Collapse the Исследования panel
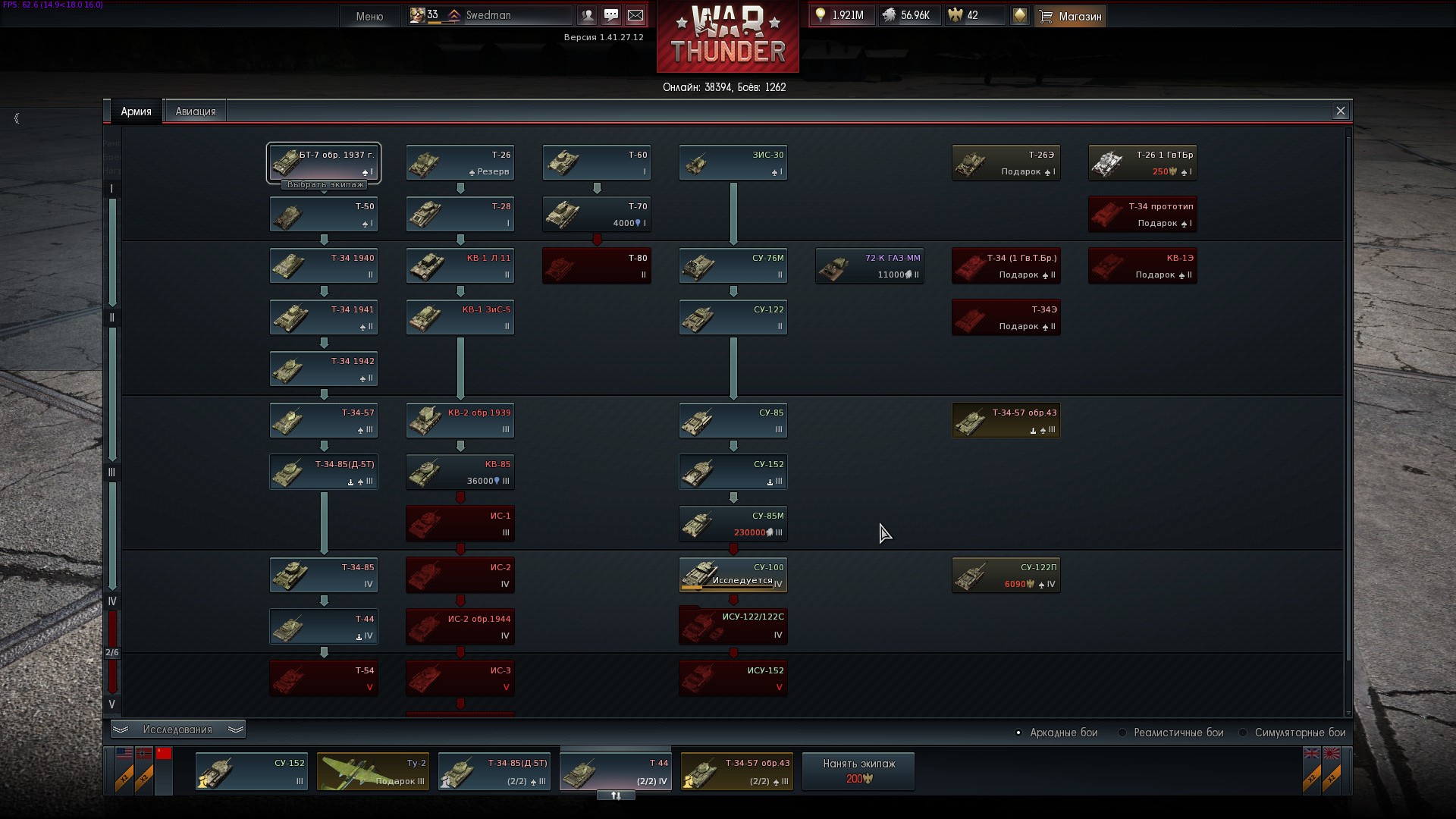The image size is (1456, 819). [177, 730]
